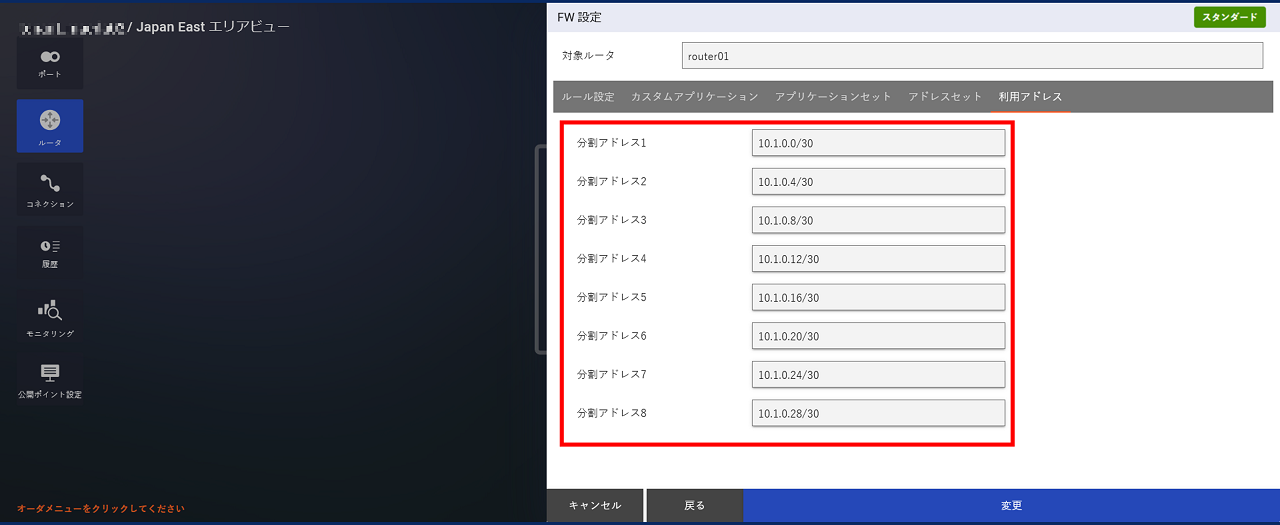Click 分割アドレス4 field 10.1.0.12/30
1280x525 pixels.
click(x=878, y=259)
